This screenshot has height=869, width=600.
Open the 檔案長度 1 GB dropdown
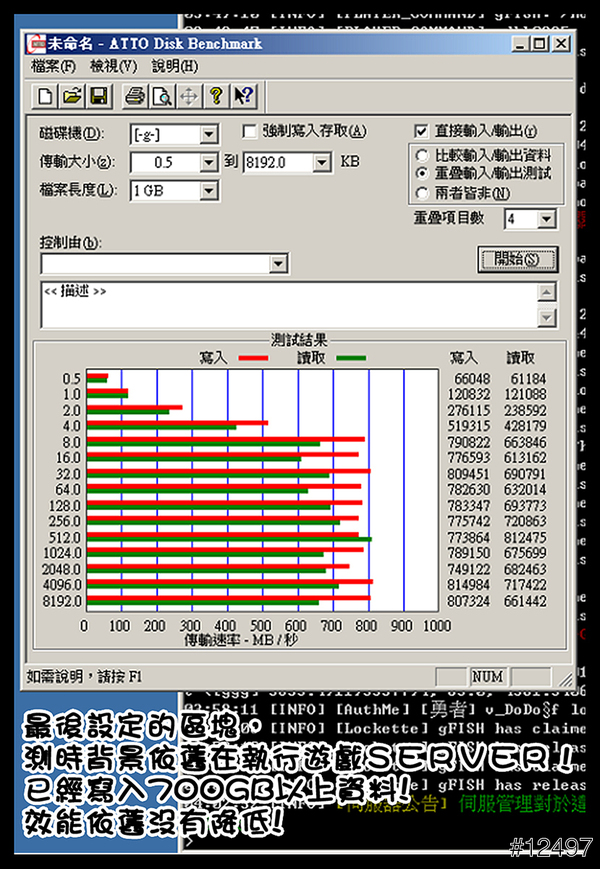(x=209, y=191)
